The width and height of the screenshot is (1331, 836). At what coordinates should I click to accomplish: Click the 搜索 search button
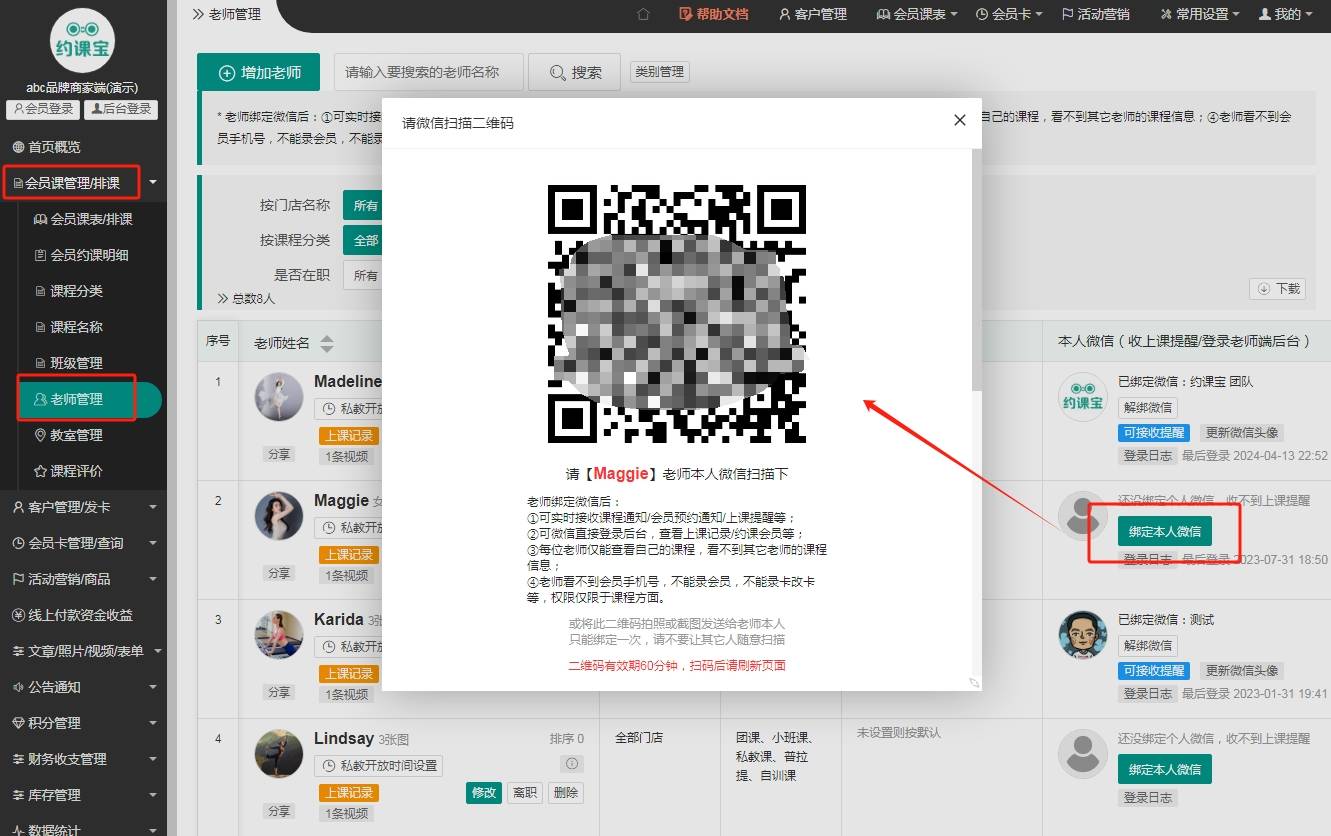(574, 73)
